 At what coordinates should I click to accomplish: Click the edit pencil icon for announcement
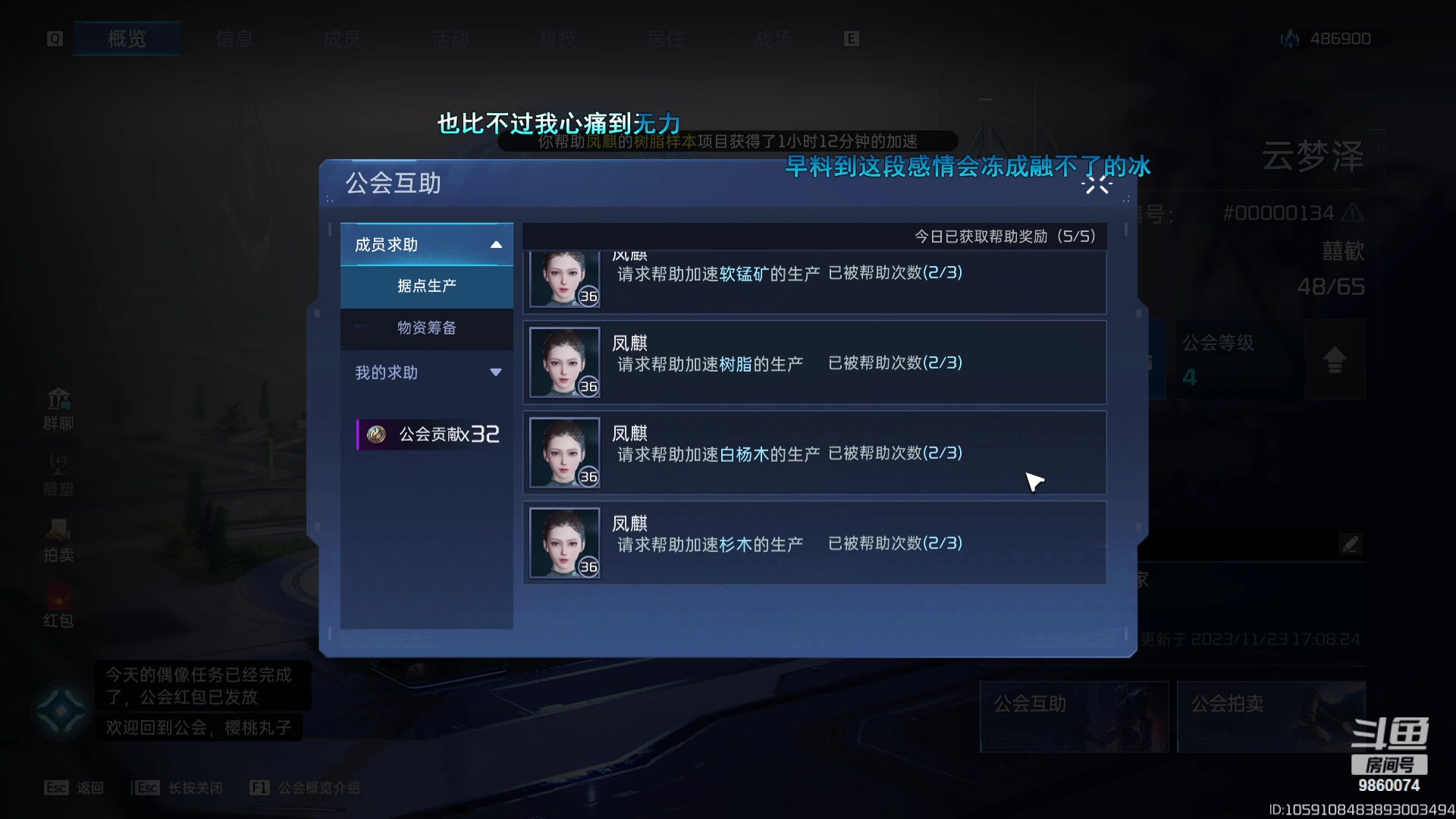point(1350,544)
